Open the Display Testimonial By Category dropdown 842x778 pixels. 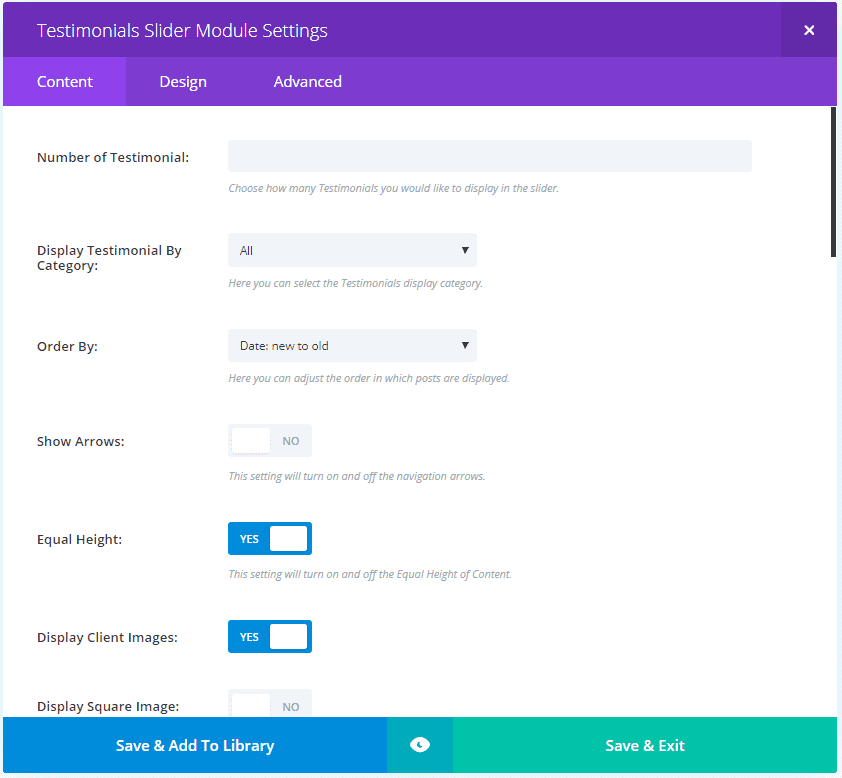pyautogui.click(x=352, y=250)
